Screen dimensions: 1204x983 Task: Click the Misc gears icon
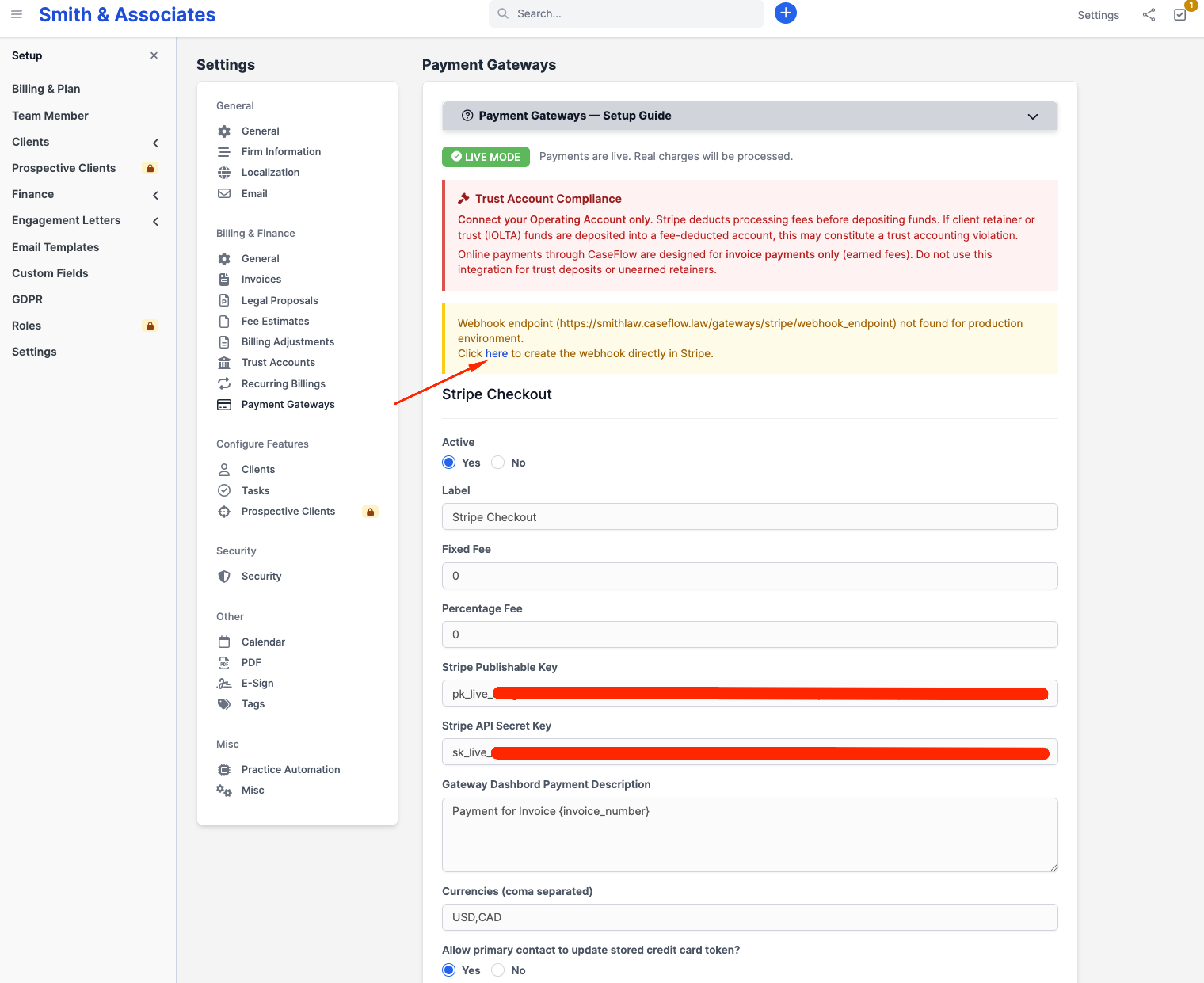click(x=224, y=791)
